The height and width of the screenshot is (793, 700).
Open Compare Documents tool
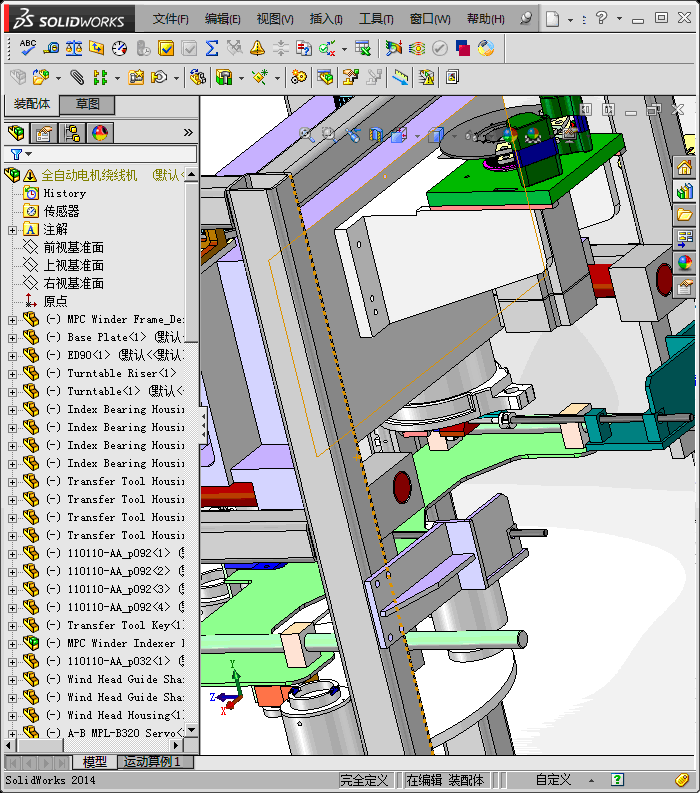point(303,48)
